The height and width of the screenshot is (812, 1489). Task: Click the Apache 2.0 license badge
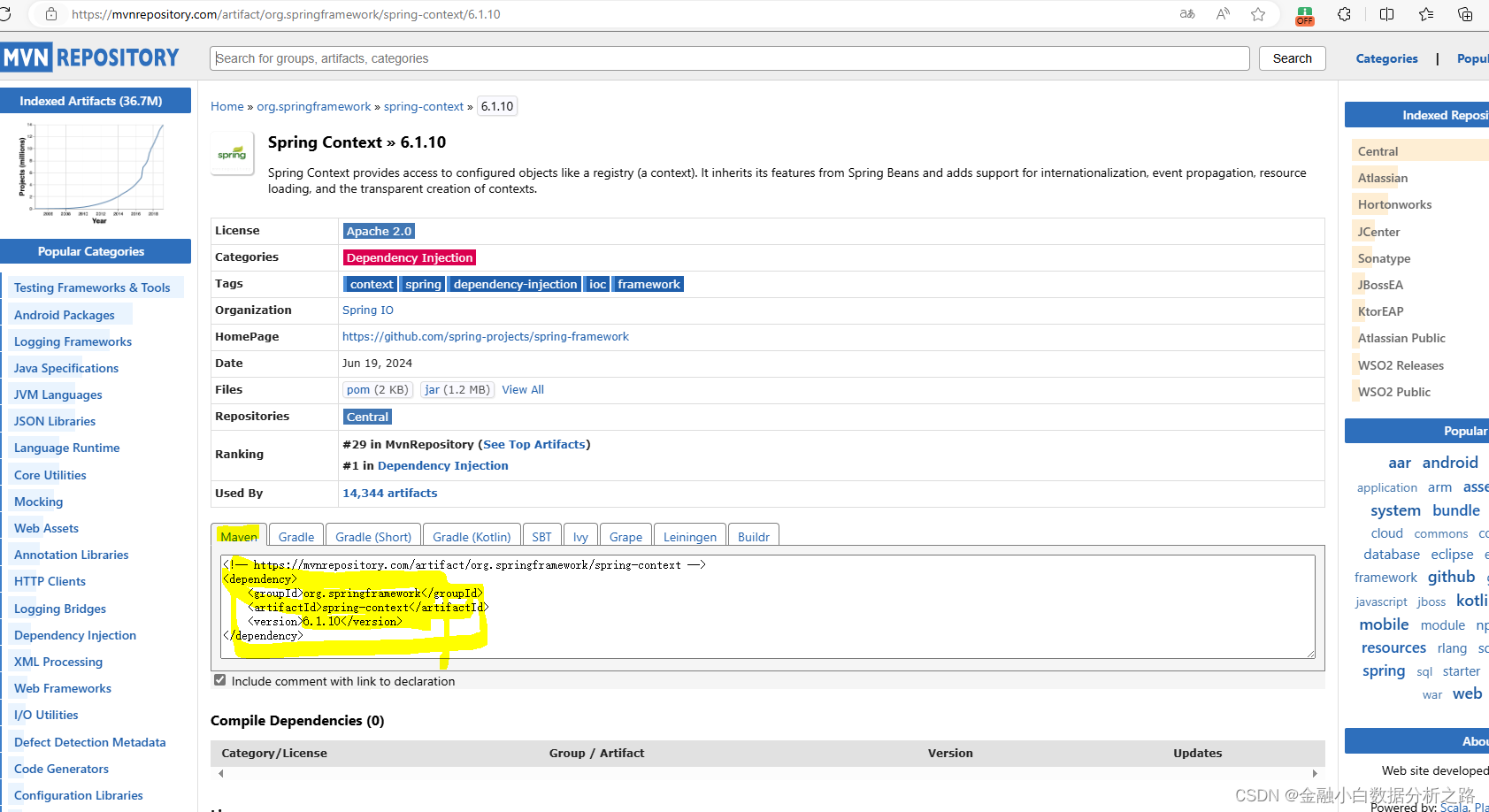point(379,231)
